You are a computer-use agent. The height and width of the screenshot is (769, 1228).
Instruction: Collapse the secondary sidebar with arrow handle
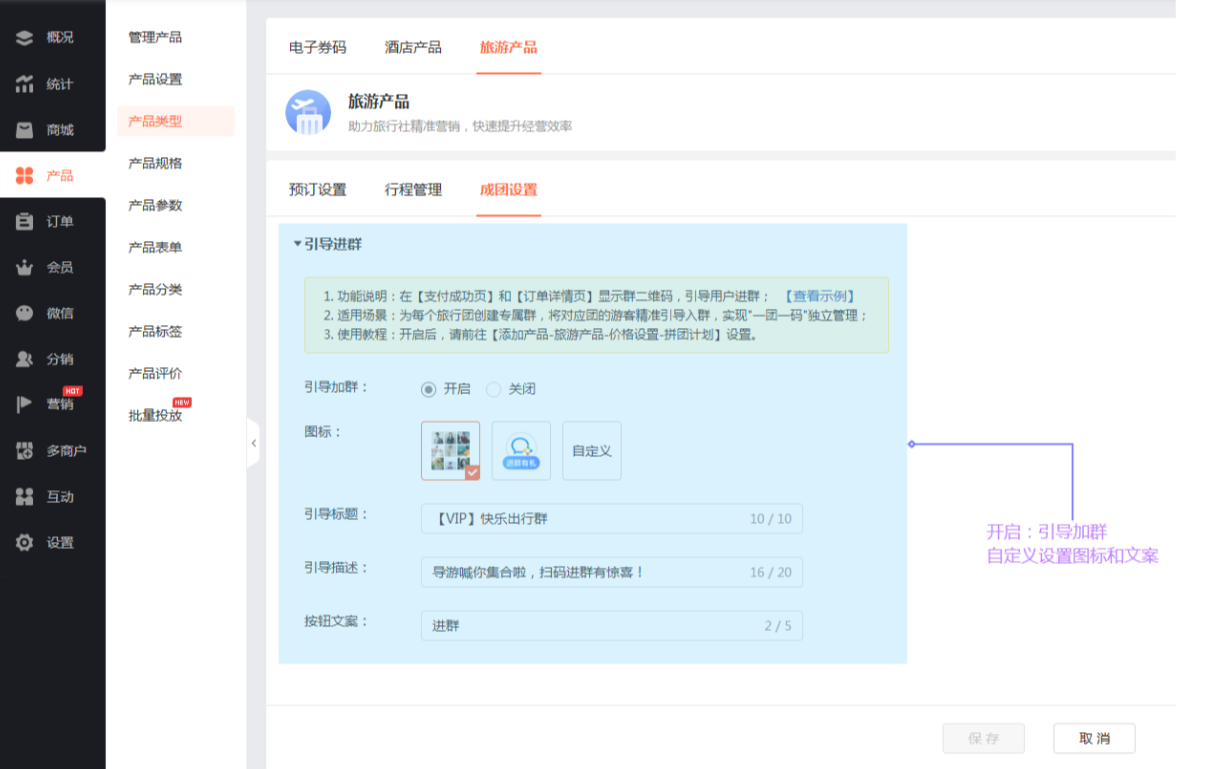pos(253,443)
